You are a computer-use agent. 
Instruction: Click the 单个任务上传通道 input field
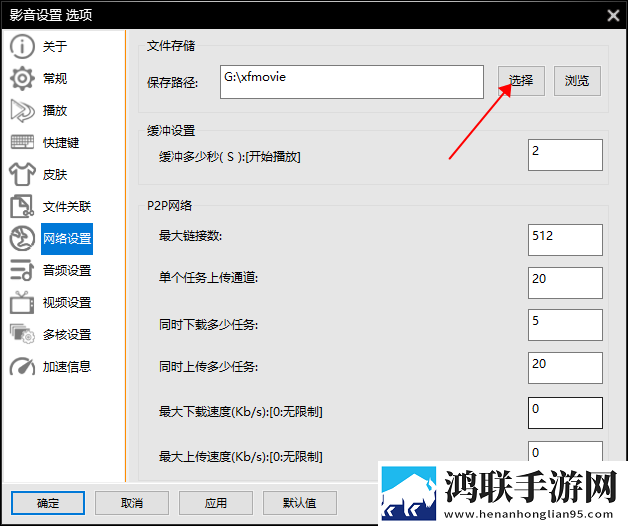565,283
